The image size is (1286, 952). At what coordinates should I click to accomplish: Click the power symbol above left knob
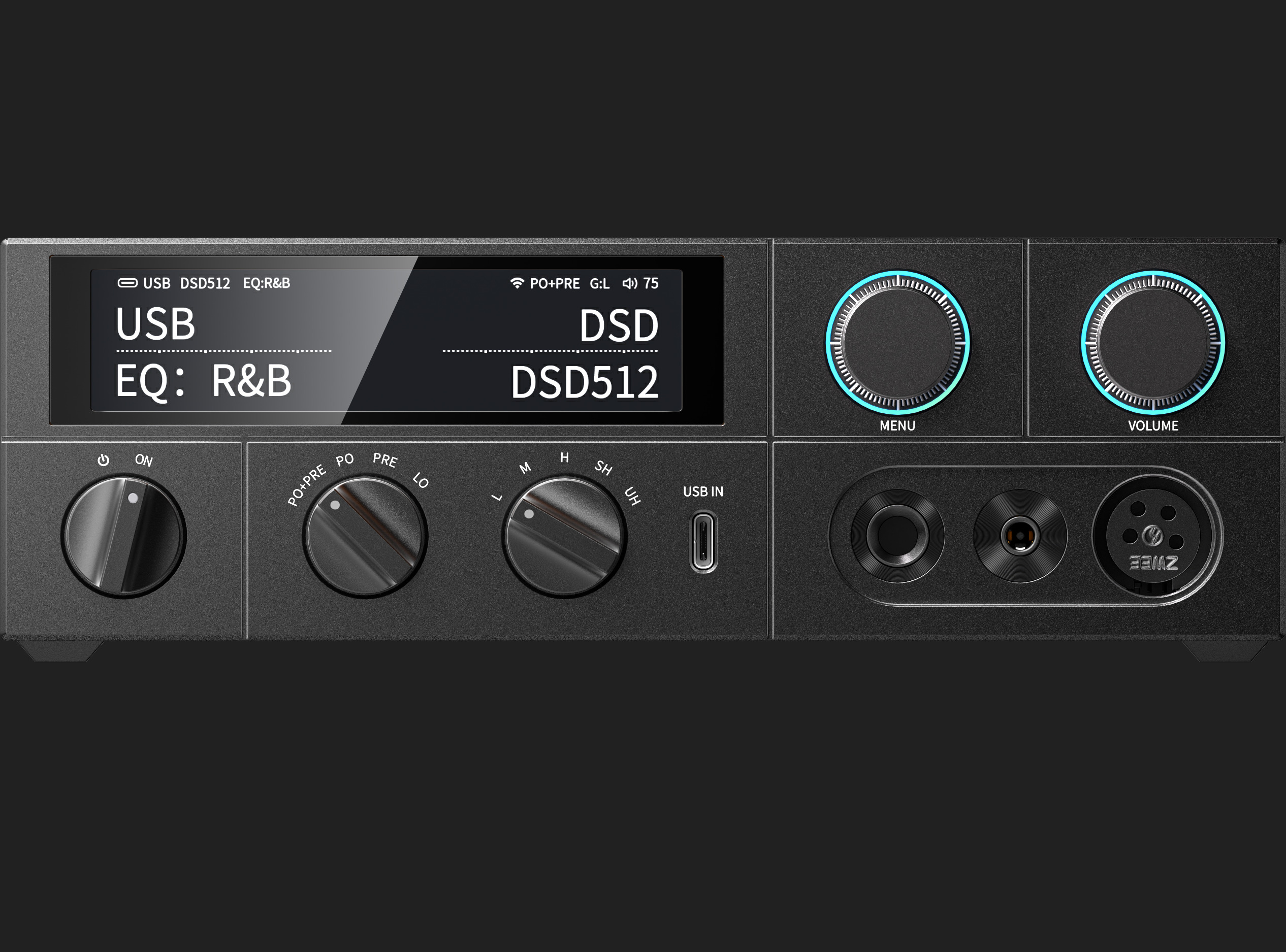pos(103,460)
